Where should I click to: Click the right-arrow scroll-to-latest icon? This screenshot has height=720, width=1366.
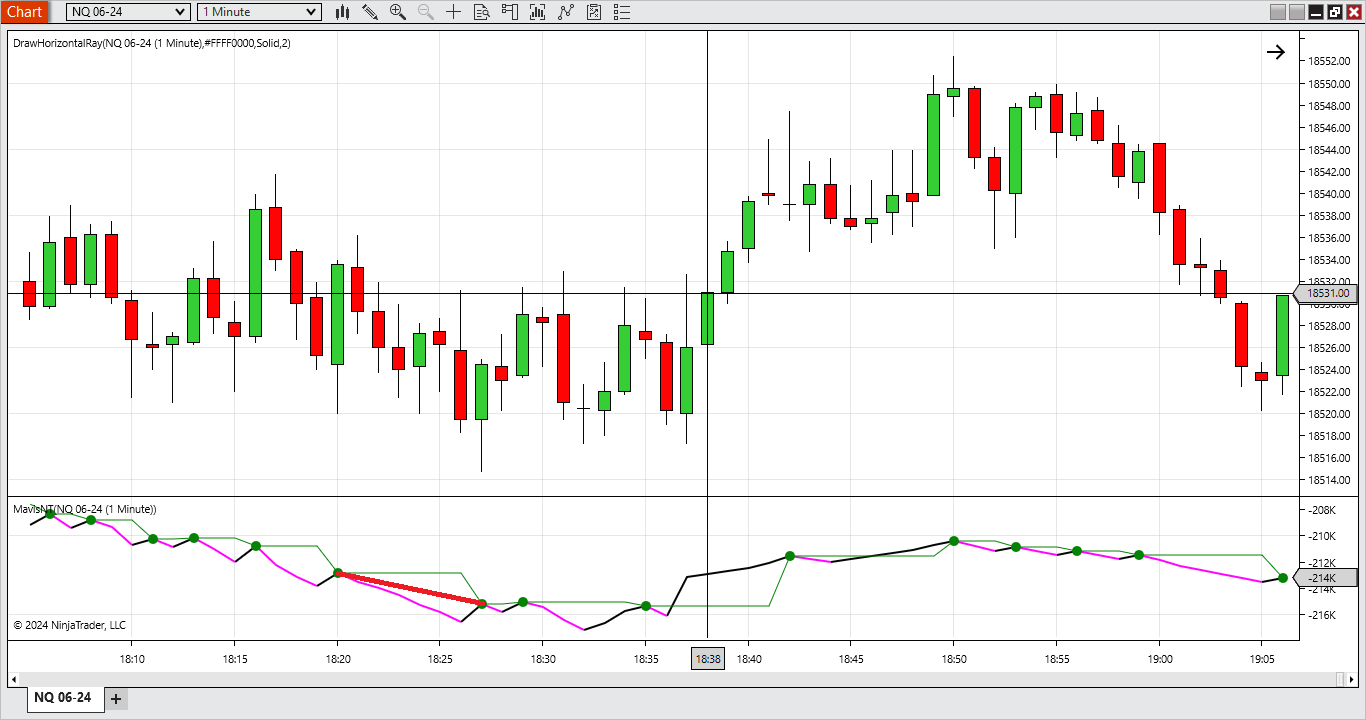[x=1276, y=52]
